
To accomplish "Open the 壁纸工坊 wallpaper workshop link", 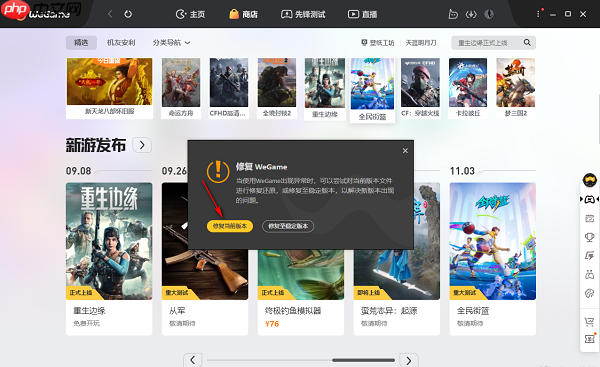I will click(x=378, y=43).
